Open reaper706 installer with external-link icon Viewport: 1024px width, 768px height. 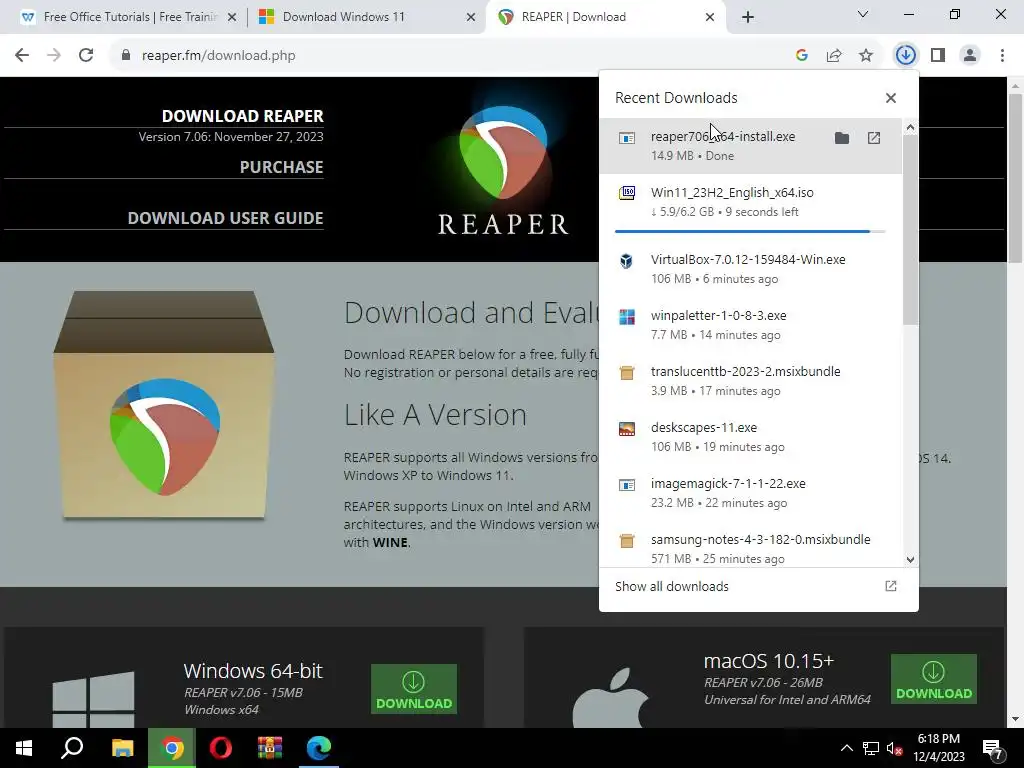click(874, 138)
